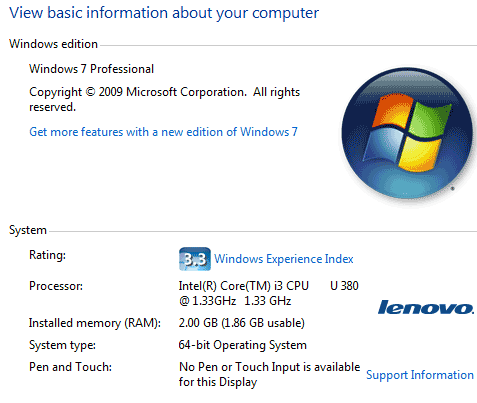Click the Lenovo manufacturer logo
477x403 pixels.
(x=426, y=307)
